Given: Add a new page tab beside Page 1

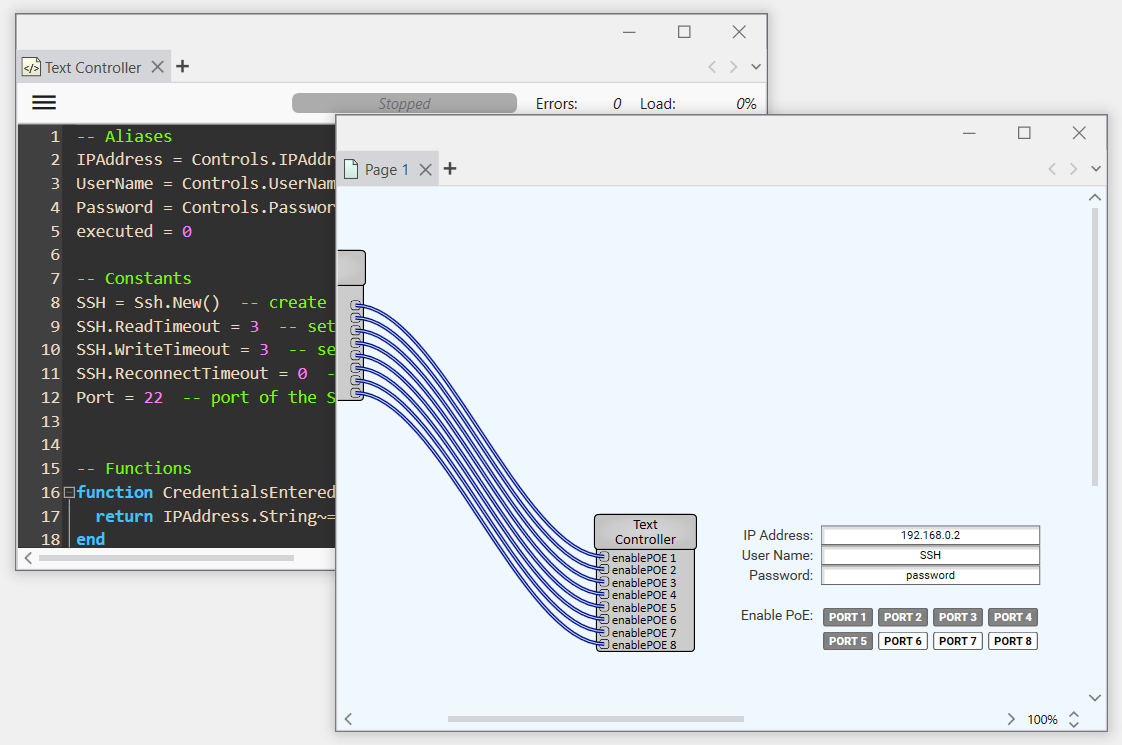Looking at the screenshot, I should click(x=449, y=169).
